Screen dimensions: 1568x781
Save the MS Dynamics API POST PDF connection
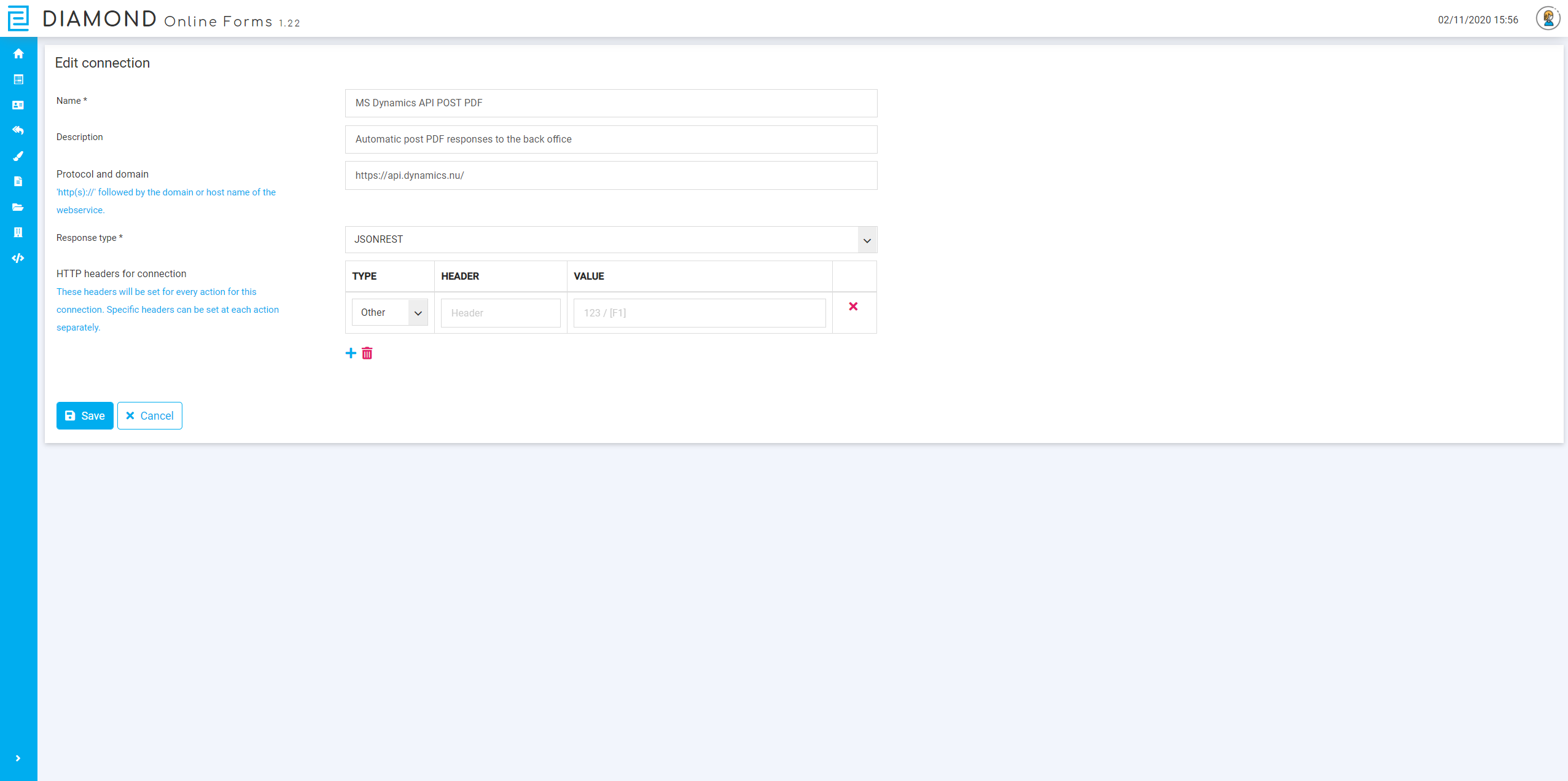(x=84, y=415)
